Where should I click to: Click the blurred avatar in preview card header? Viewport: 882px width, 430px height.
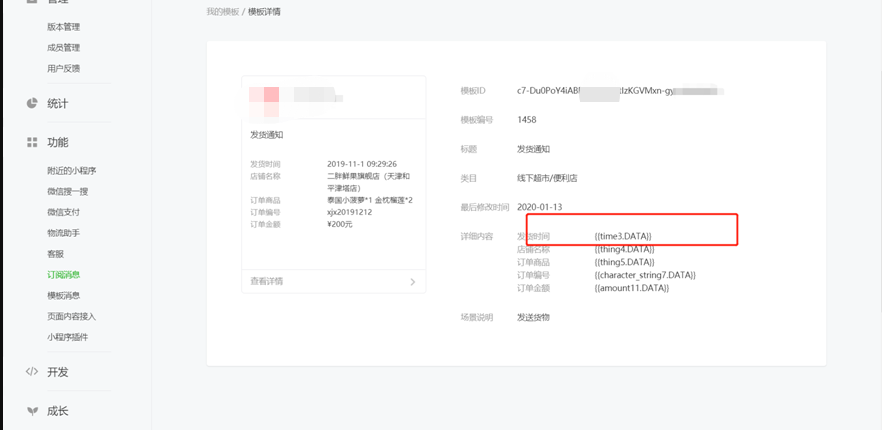click(264, 102)
